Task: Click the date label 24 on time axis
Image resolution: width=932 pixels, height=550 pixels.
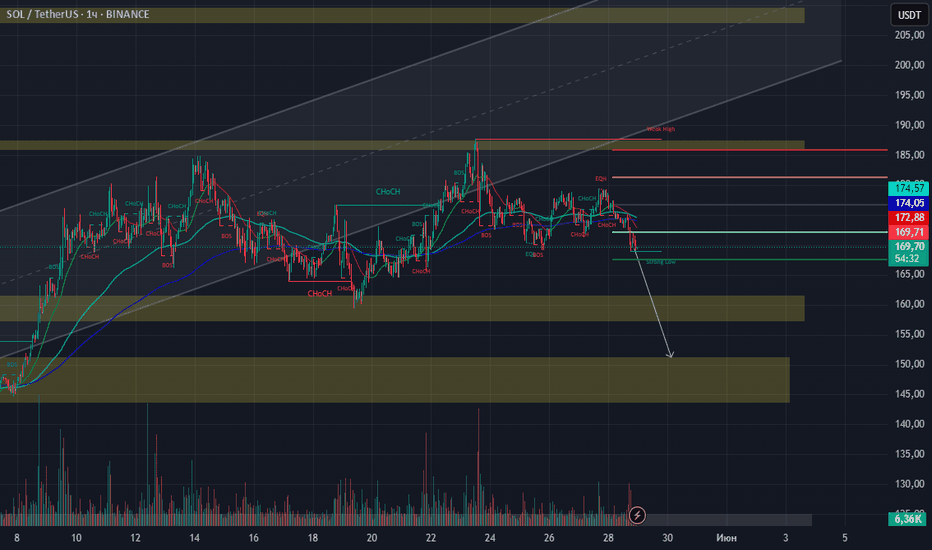Action: coord(490,538)
